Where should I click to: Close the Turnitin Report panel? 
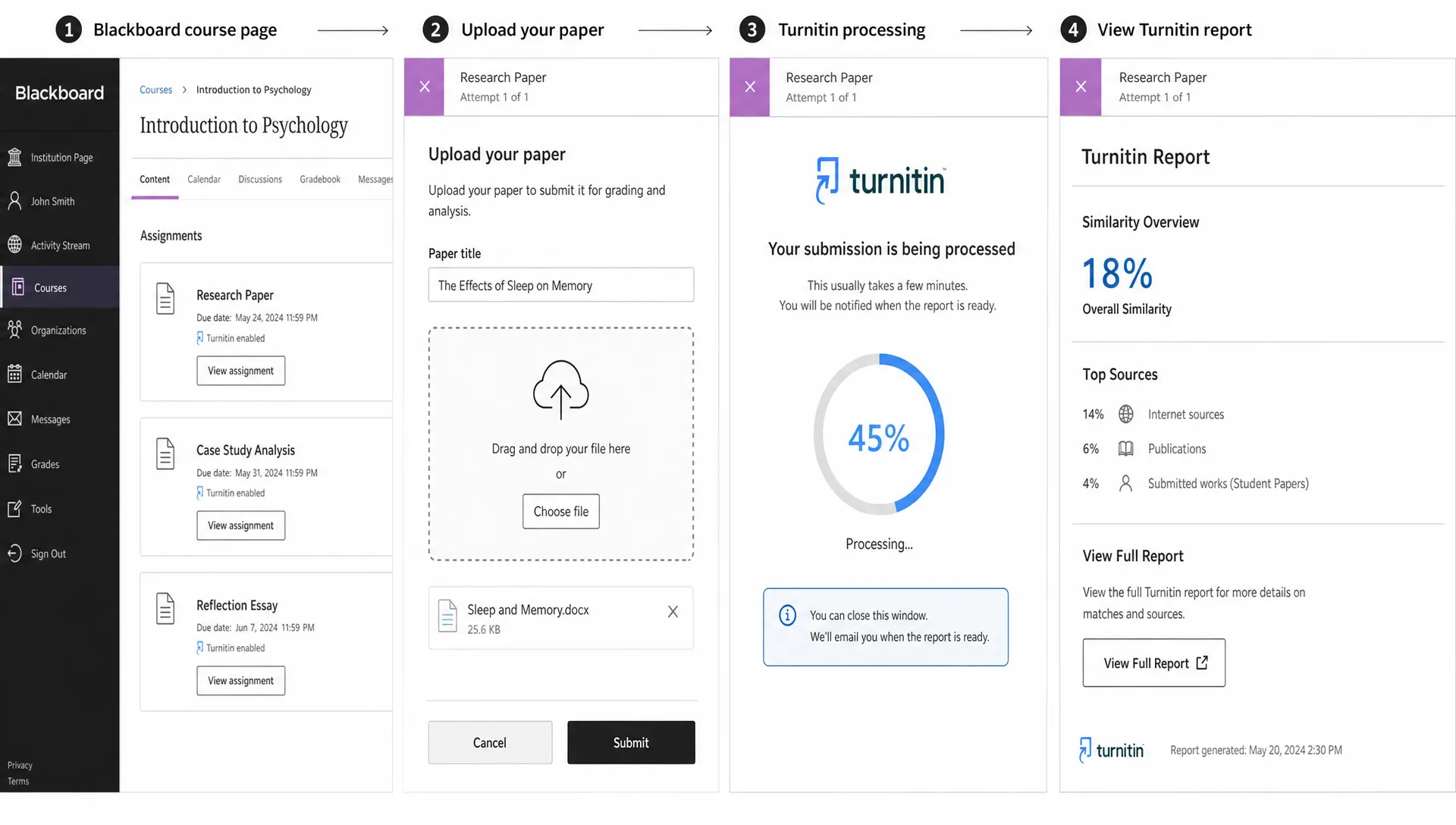coord(1081,86)
